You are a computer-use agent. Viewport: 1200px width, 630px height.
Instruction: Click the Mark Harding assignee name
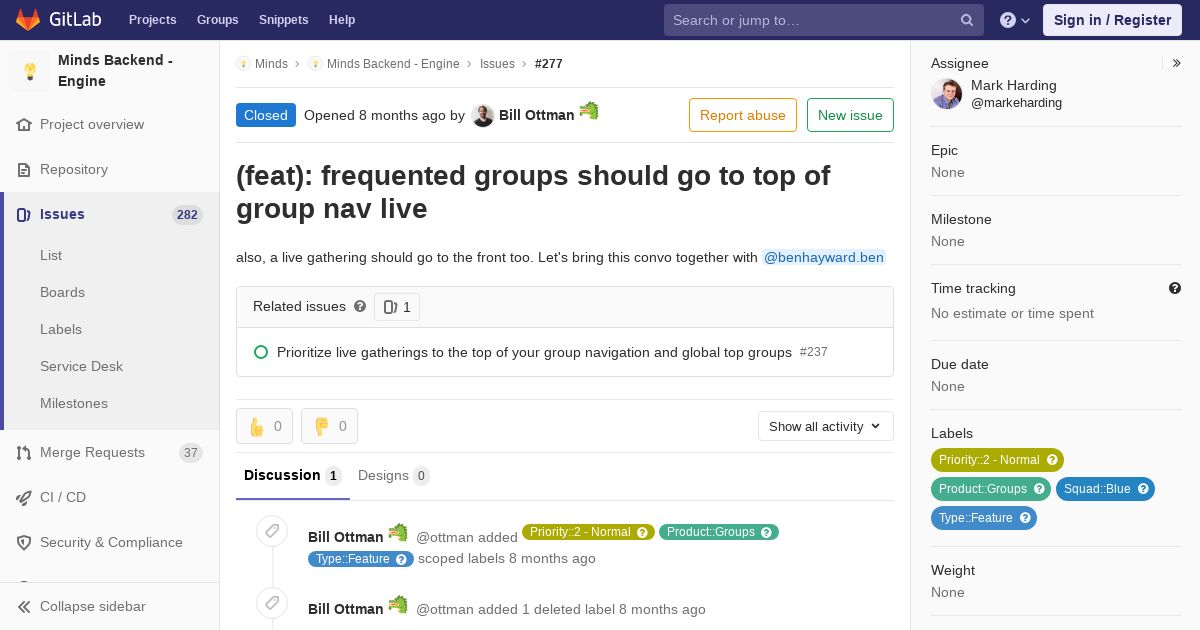click(1014, 86)
